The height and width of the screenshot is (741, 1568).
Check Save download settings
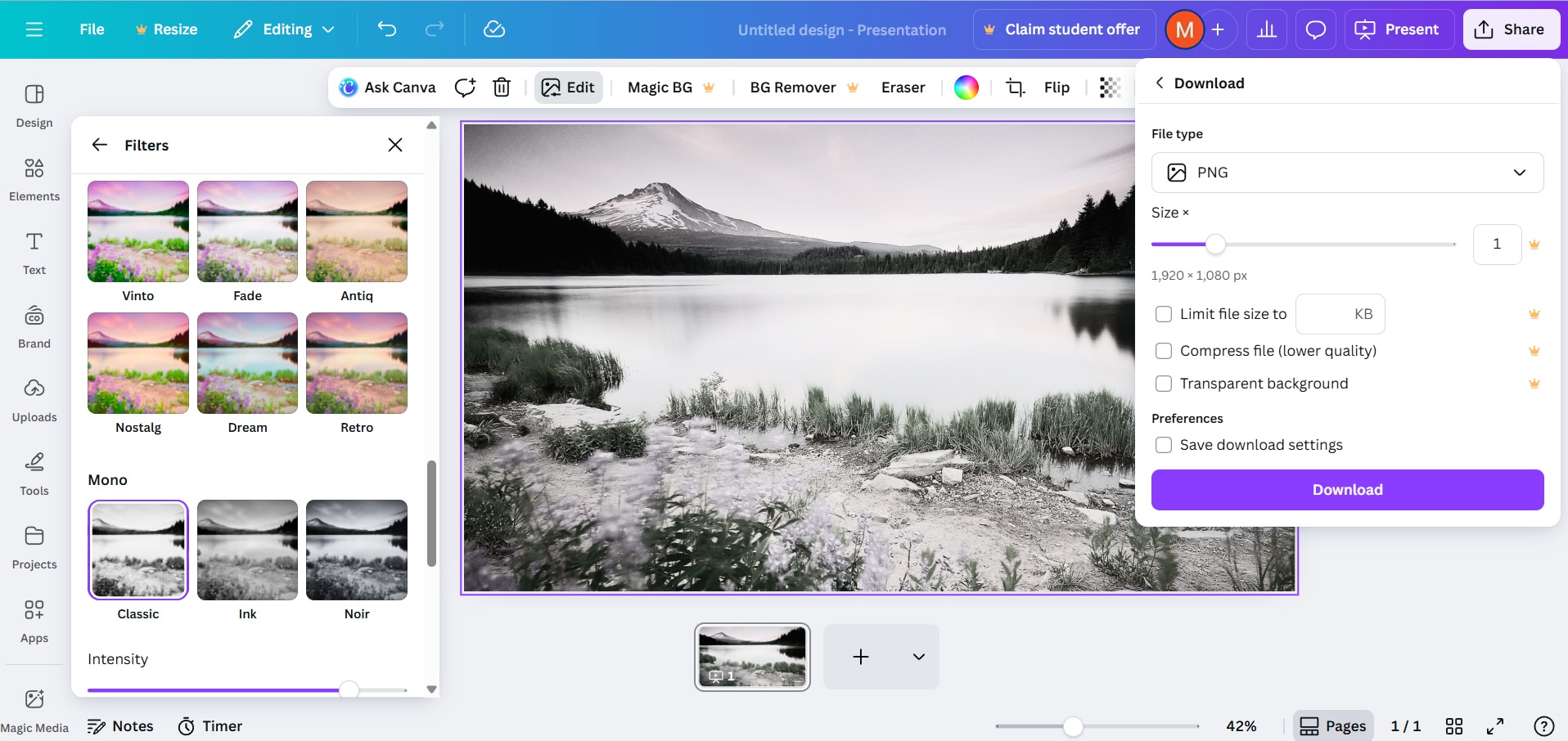(x=1164, y=445)
